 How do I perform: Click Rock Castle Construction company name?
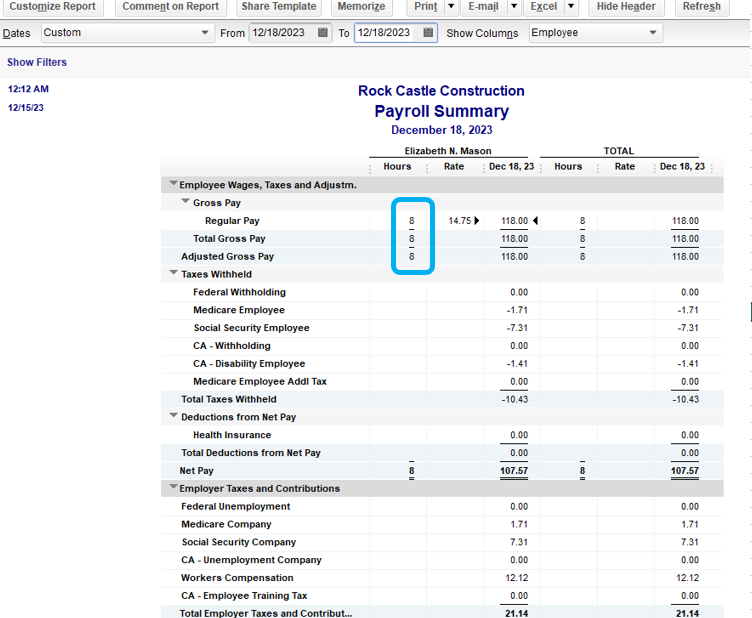(441, 91)
